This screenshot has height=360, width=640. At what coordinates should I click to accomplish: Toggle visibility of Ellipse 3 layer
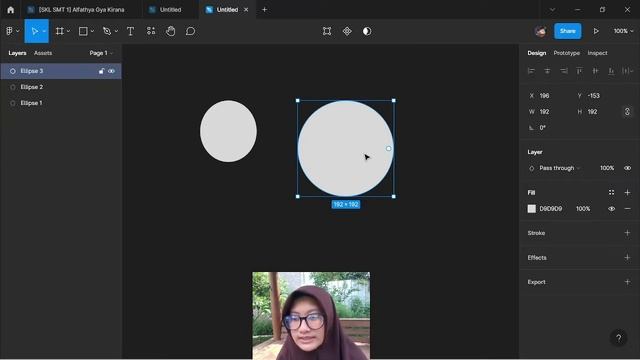[x=111, y=71]
